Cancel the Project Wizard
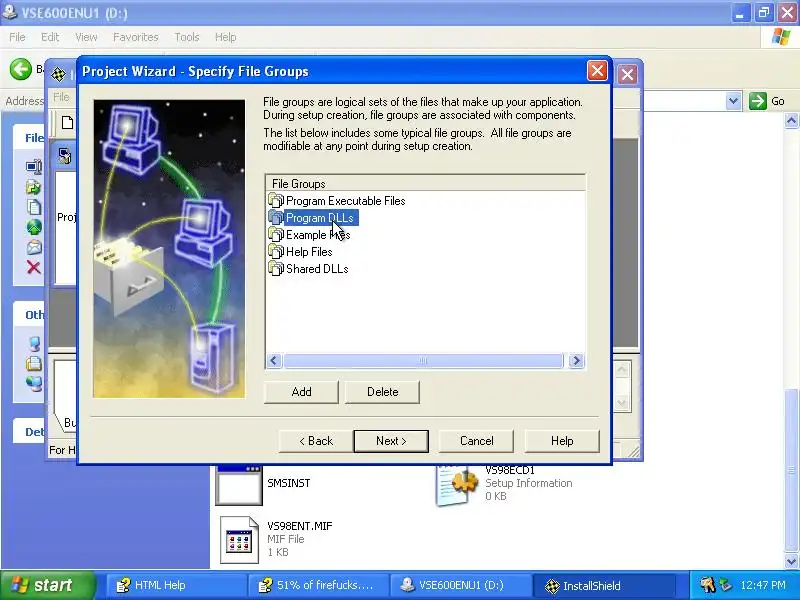This screenshot has height=600, width=800. point(476,441)
